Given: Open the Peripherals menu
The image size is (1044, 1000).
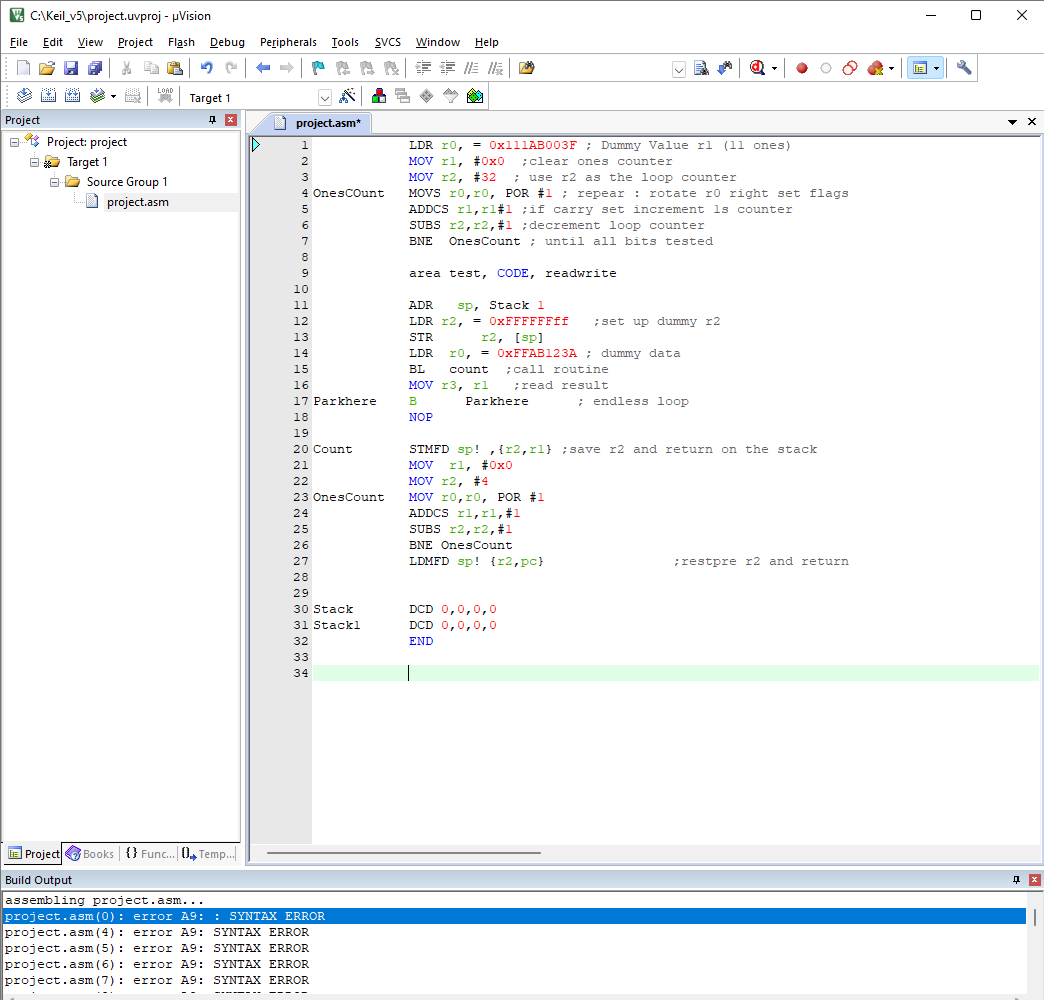Looking at the screenshot, I should [288, 42].
